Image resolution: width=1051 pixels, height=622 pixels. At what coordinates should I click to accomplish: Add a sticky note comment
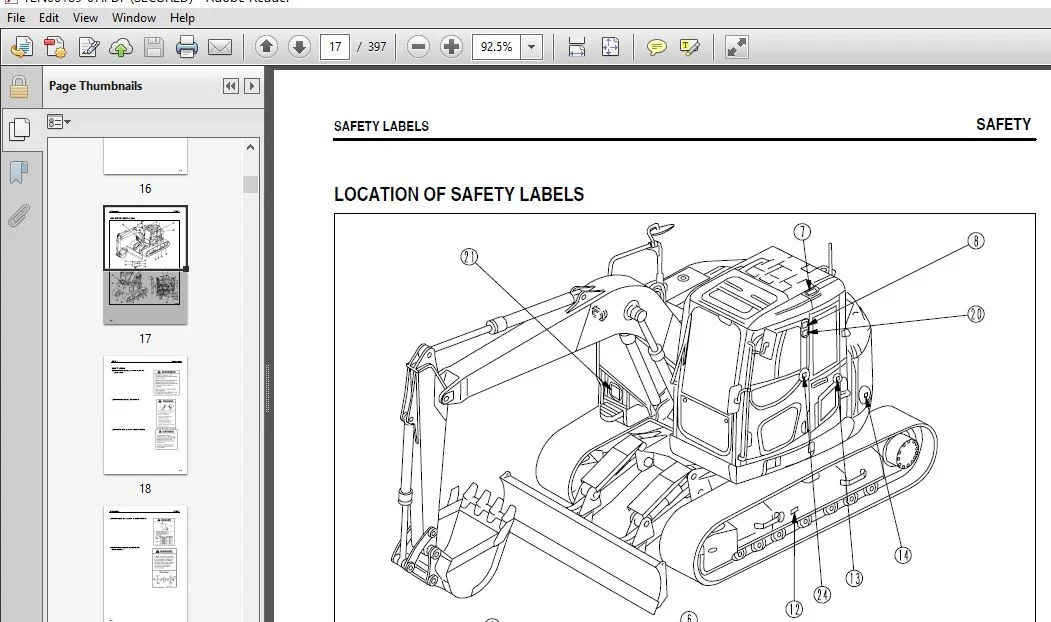[656, 47]
